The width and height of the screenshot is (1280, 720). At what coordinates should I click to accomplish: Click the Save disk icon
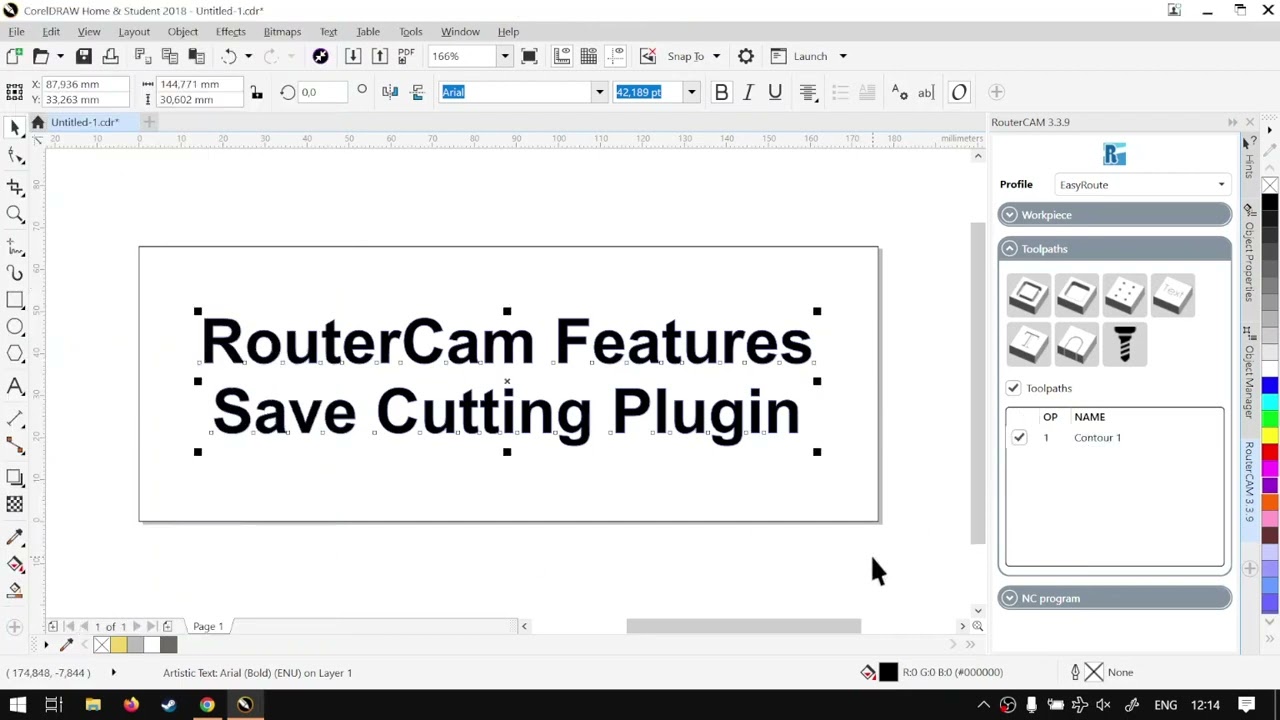point(84,56)
